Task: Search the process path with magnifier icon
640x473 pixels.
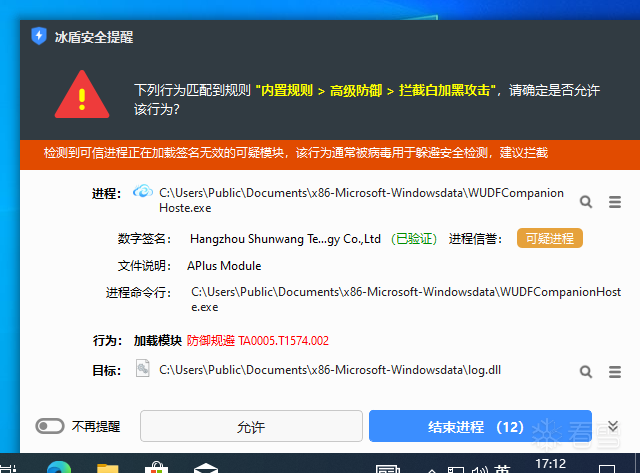Action: click(586, 202)
